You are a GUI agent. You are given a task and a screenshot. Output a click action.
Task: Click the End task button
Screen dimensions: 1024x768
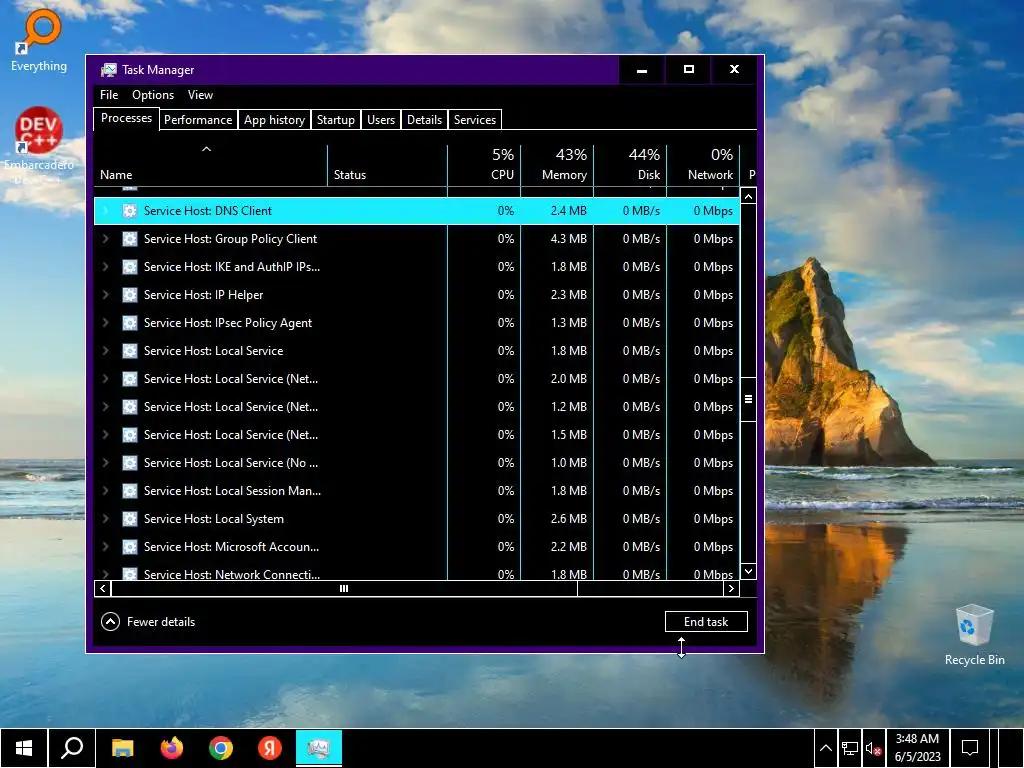706,622
